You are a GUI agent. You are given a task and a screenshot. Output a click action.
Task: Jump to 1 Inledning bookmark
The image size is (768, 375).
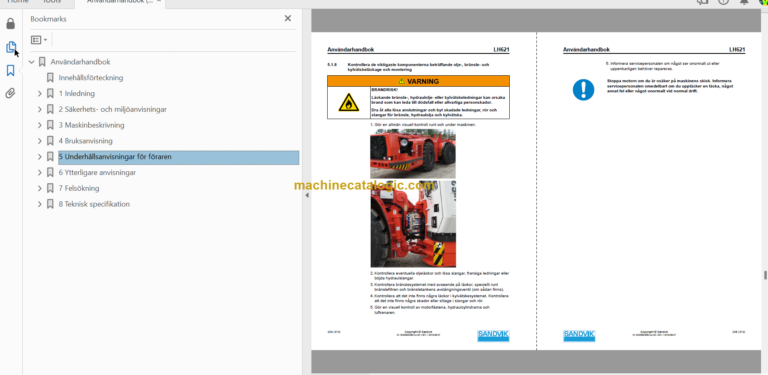tap(77, 94)
